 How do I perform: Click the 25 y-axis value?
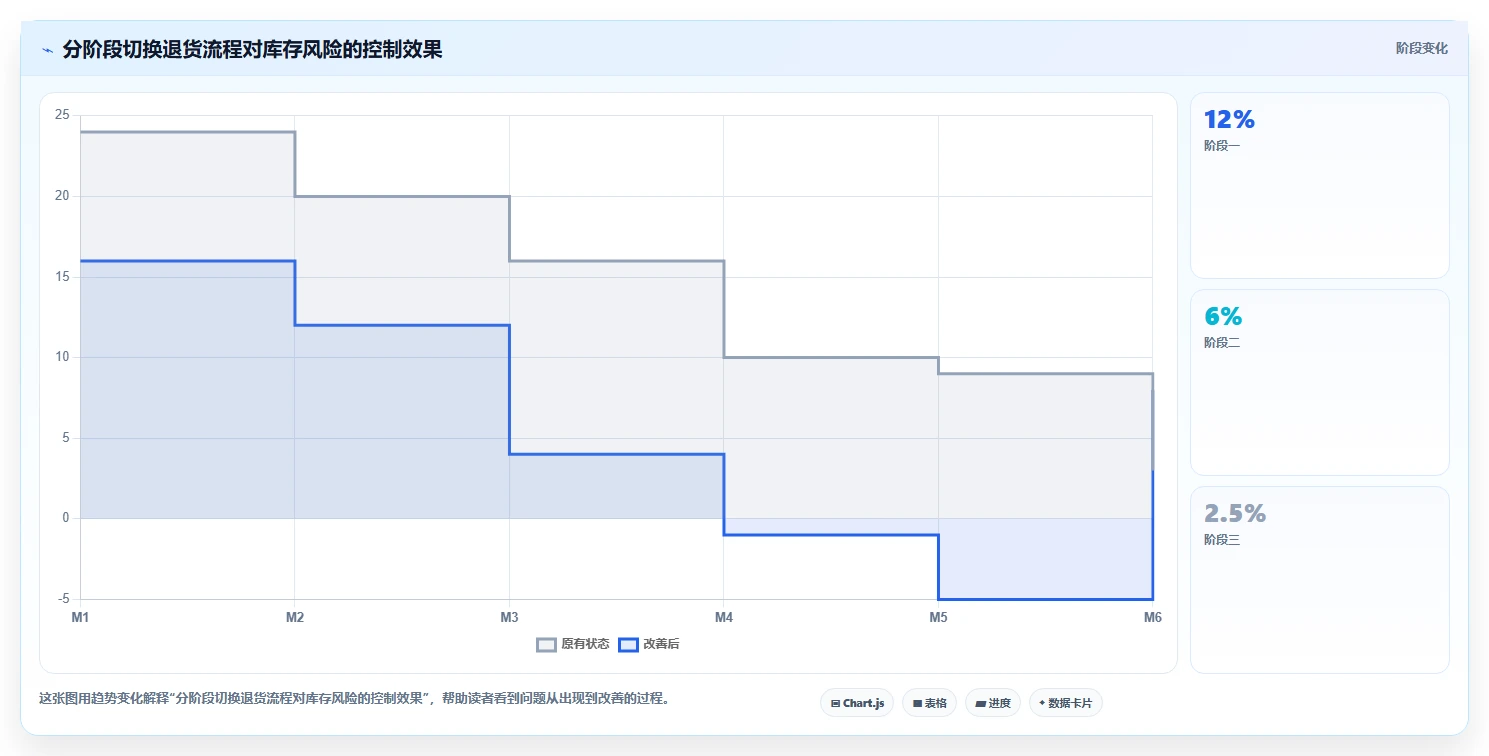point(62,115)
